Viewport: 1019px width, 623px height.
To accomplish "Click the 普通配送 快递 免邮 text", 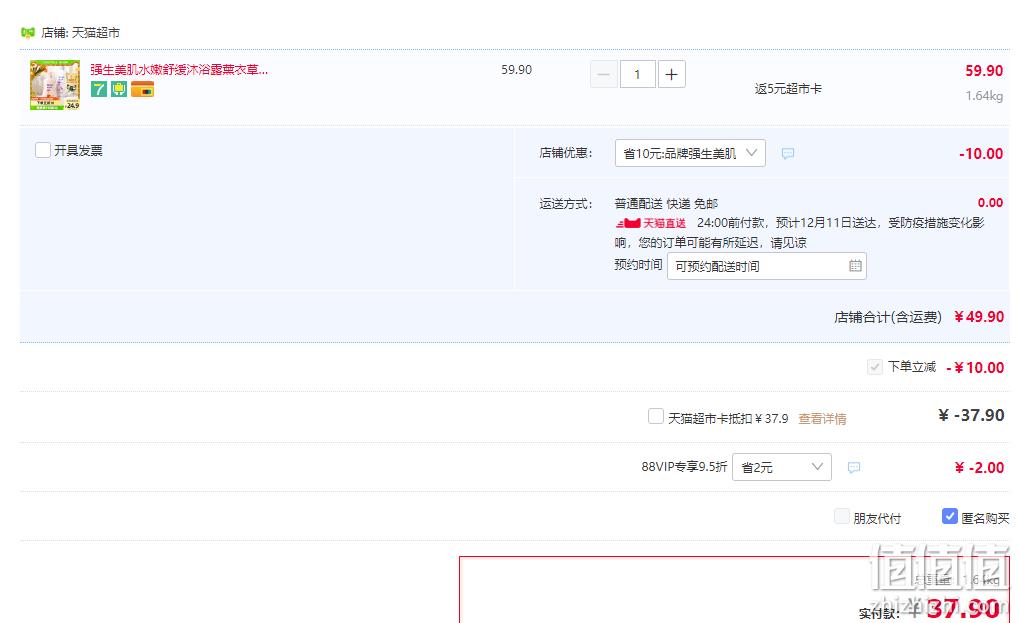I will (x=666, y=204).
